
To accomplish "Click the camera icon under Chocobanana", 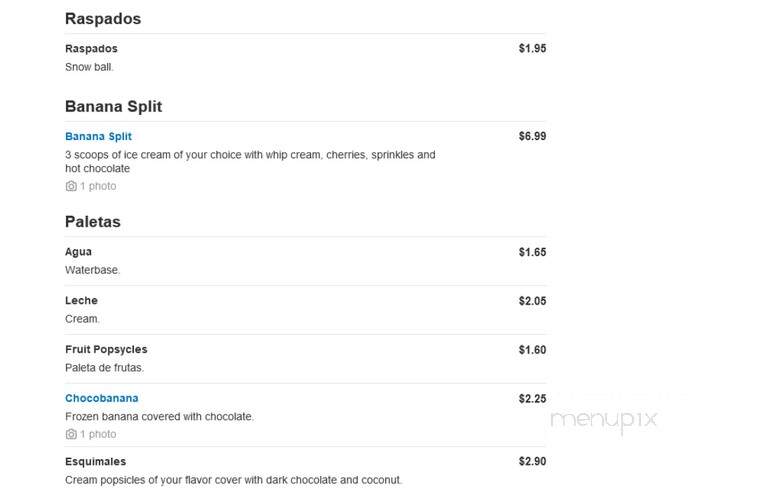I will pyautogui.click(x=71, y=434).
